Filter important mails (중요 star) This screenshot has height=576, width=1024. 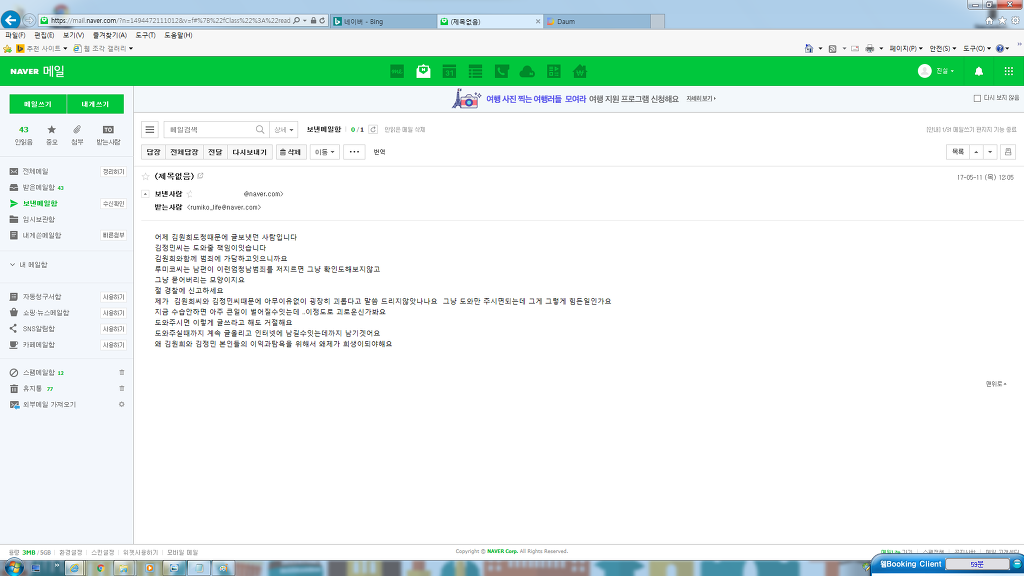(52, 135)
